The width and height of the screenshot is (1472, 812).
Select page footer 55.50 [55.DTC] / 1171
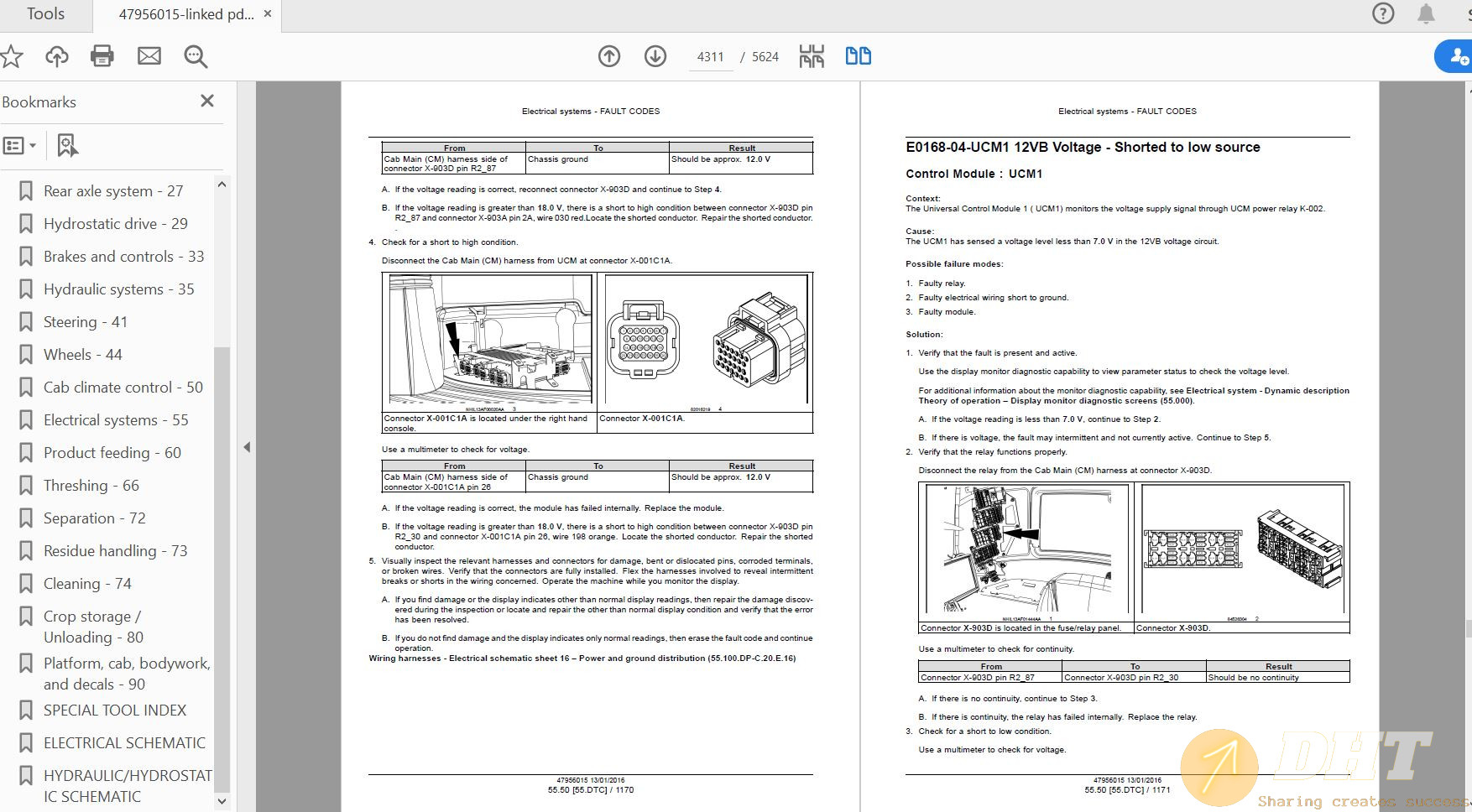[x=1127, y=790]
